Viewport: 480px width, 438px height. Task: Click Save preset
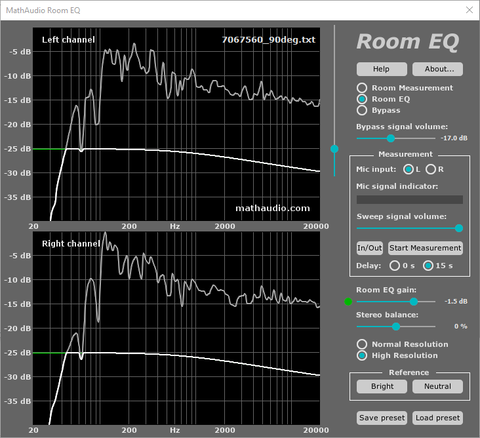coord(382,418)
